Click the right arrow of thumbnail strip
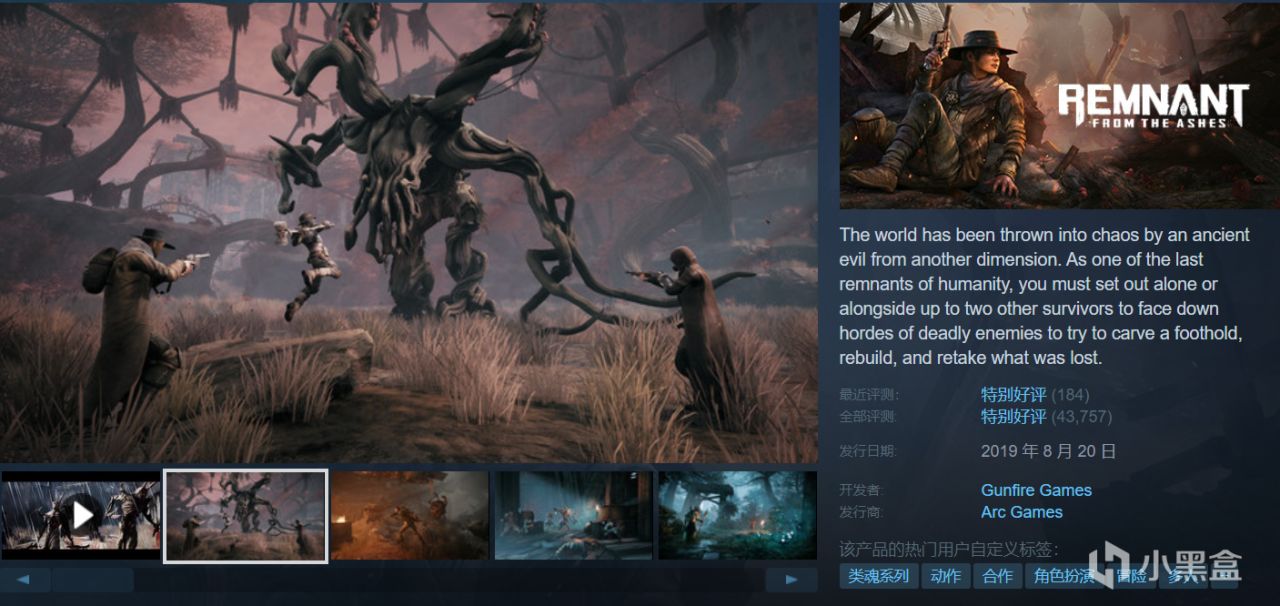Image resolution: width=1280 pixels, height=606 pixels. pos(791,580)
